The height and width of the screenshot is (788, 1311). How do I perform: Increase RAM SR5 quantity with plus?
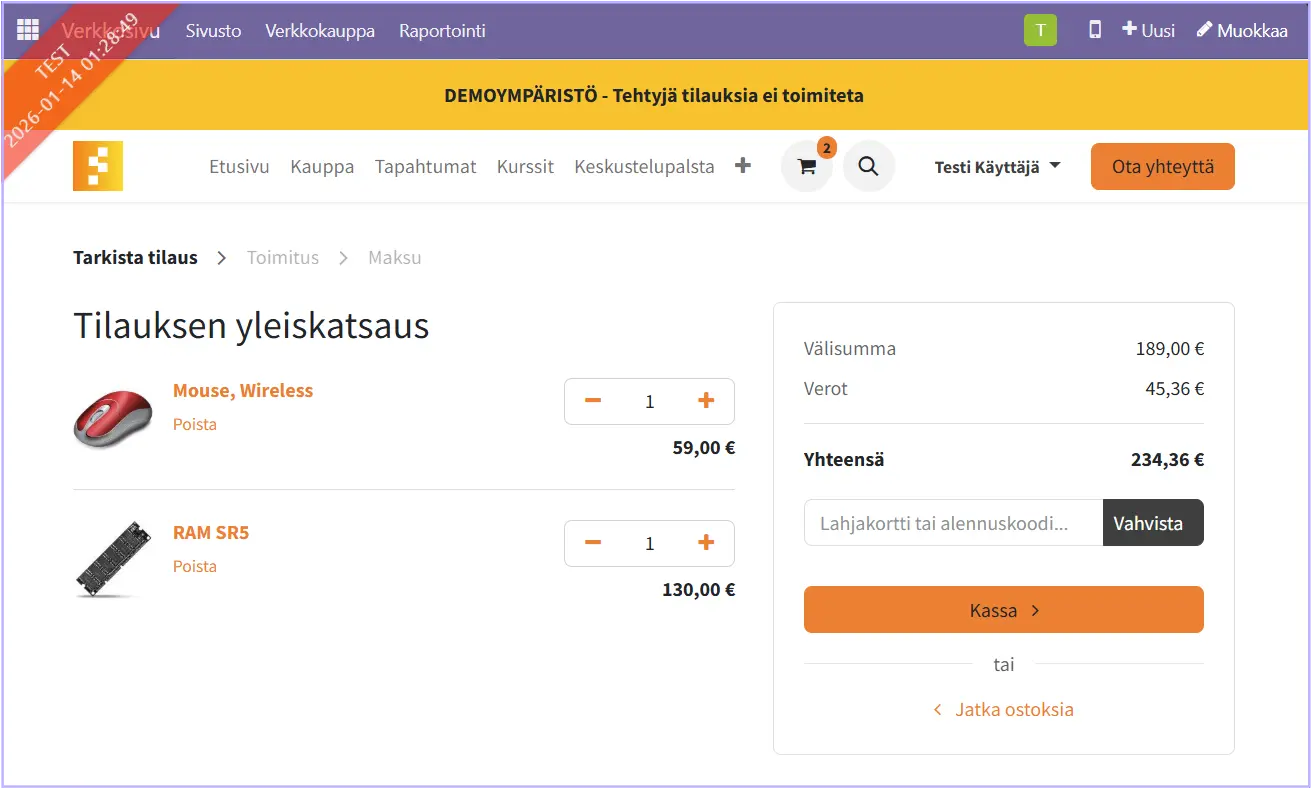[x=706, y=543]
